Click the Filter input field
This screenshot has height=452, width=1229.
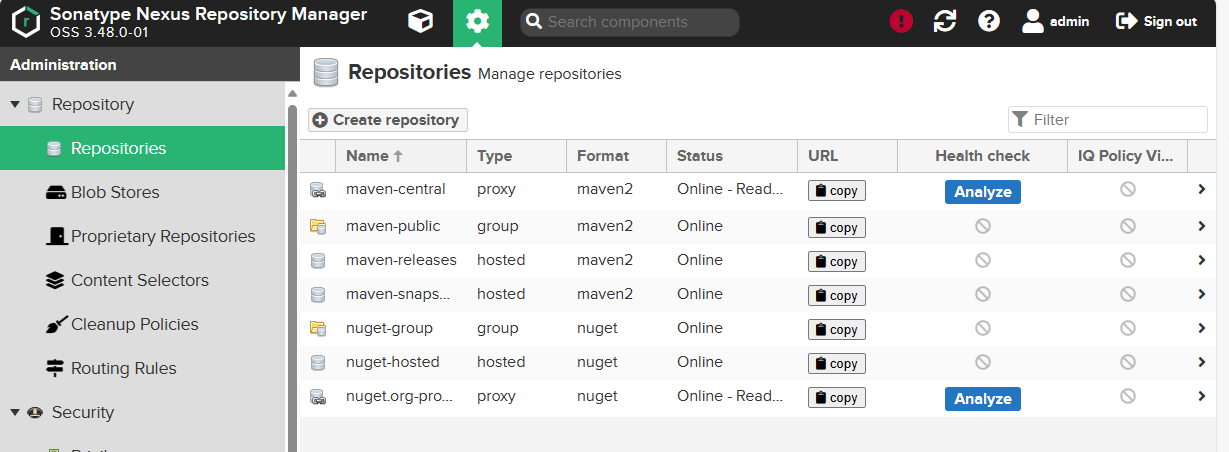coord(1108,120)
